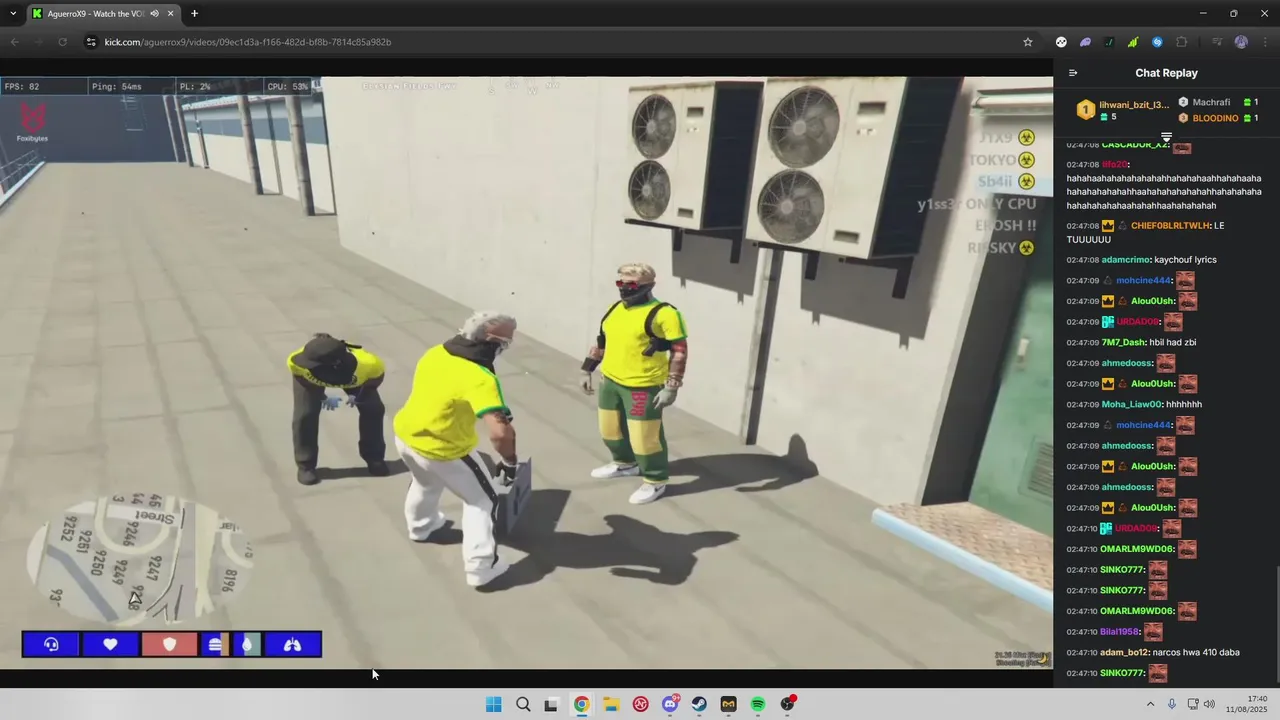Click the microphone tray icon

pyautogui.click(x=1172, y=704)
